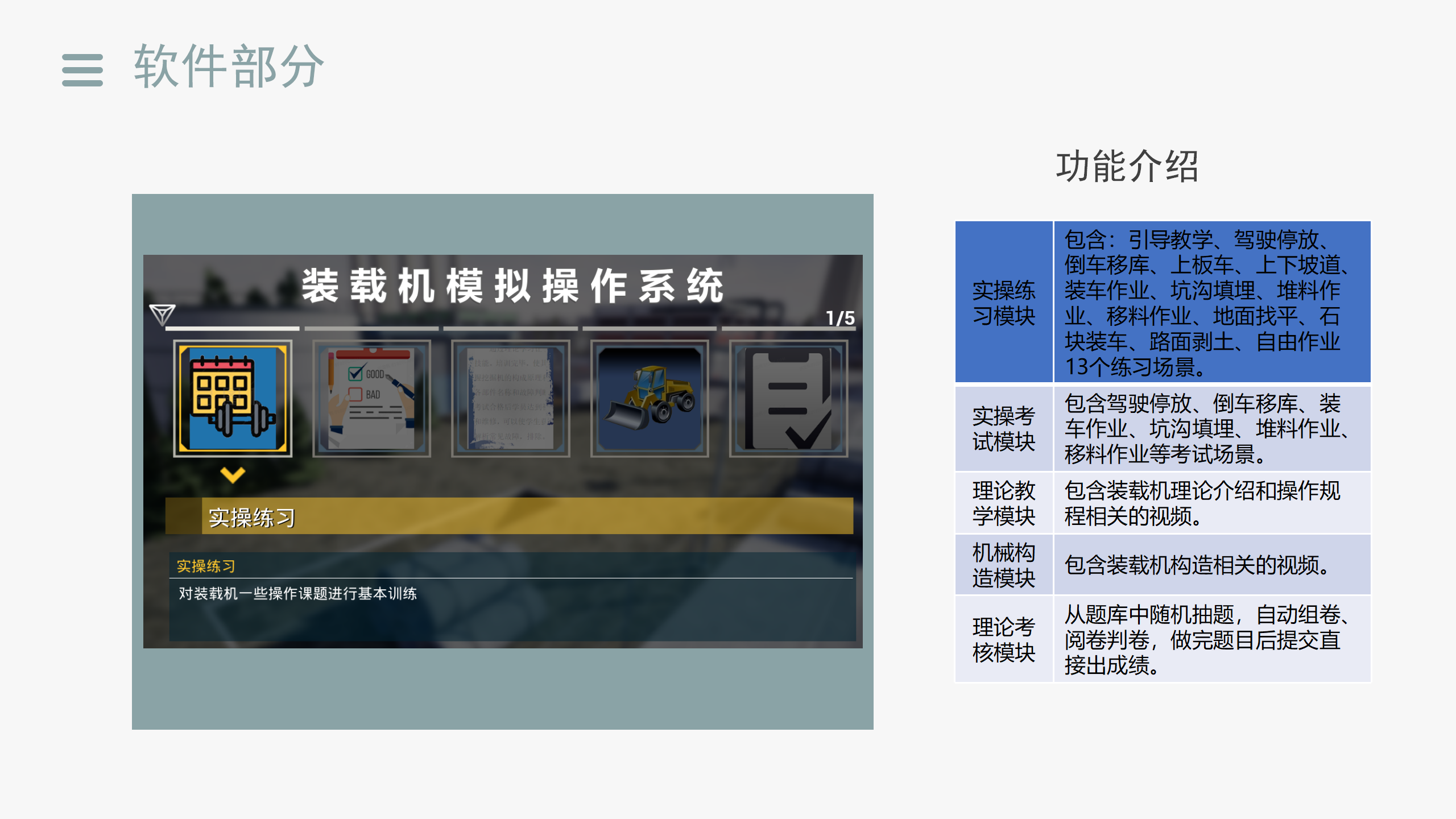Select the clipboard checkmark theory exam icon
1456x819 pixels.
(x=788, y=399)
